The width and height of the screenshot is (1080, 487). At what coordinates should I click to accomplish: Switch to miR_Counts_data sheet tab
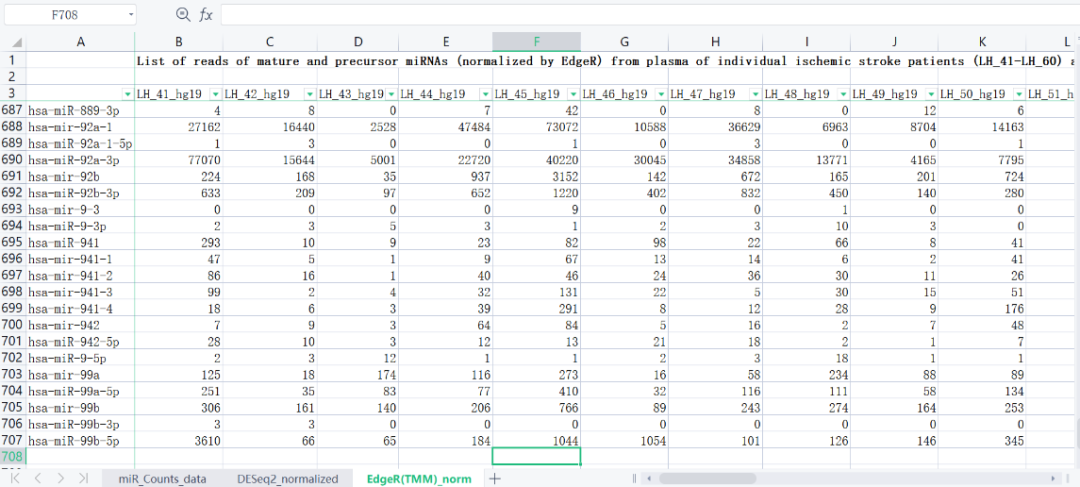[162, 478]
